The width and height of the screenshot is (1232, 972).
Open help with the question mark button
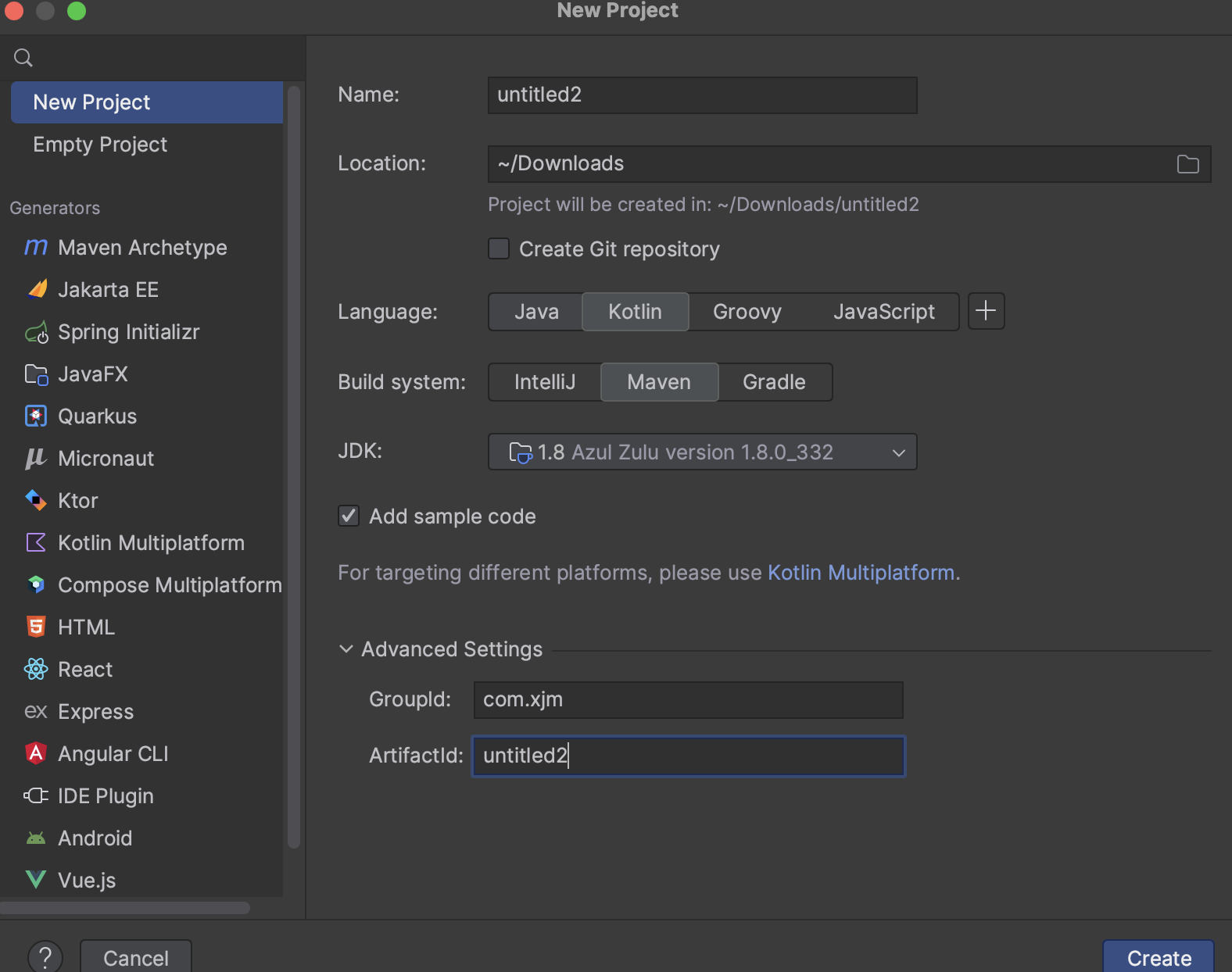pos(45,957)
